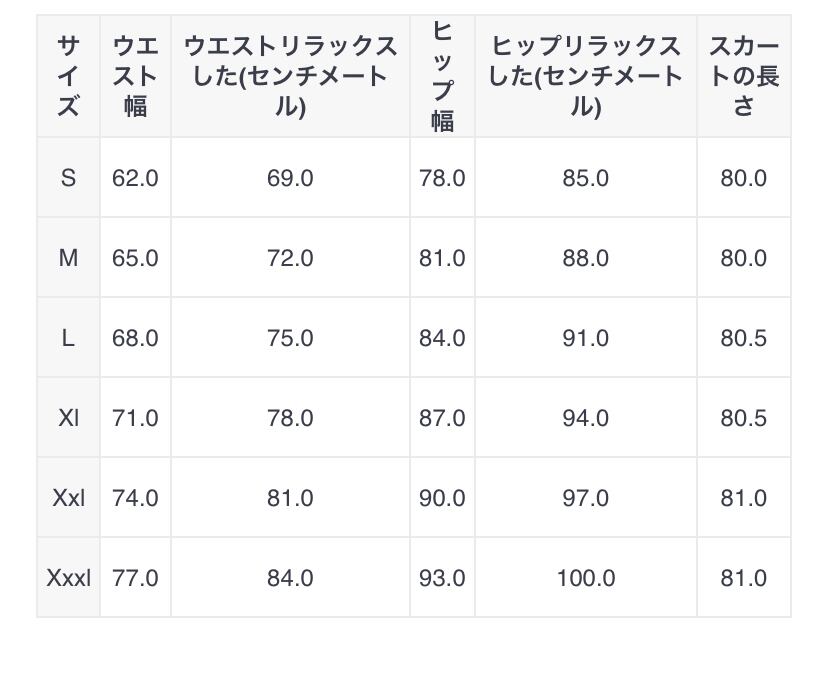Click the Xxl size row label
This screenshot has width=828, height=683.
[x=68, y=498]
